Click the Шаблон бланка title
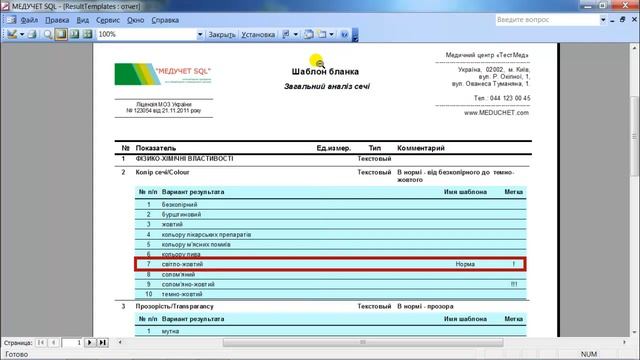640x360 pixels. [325, 71]
